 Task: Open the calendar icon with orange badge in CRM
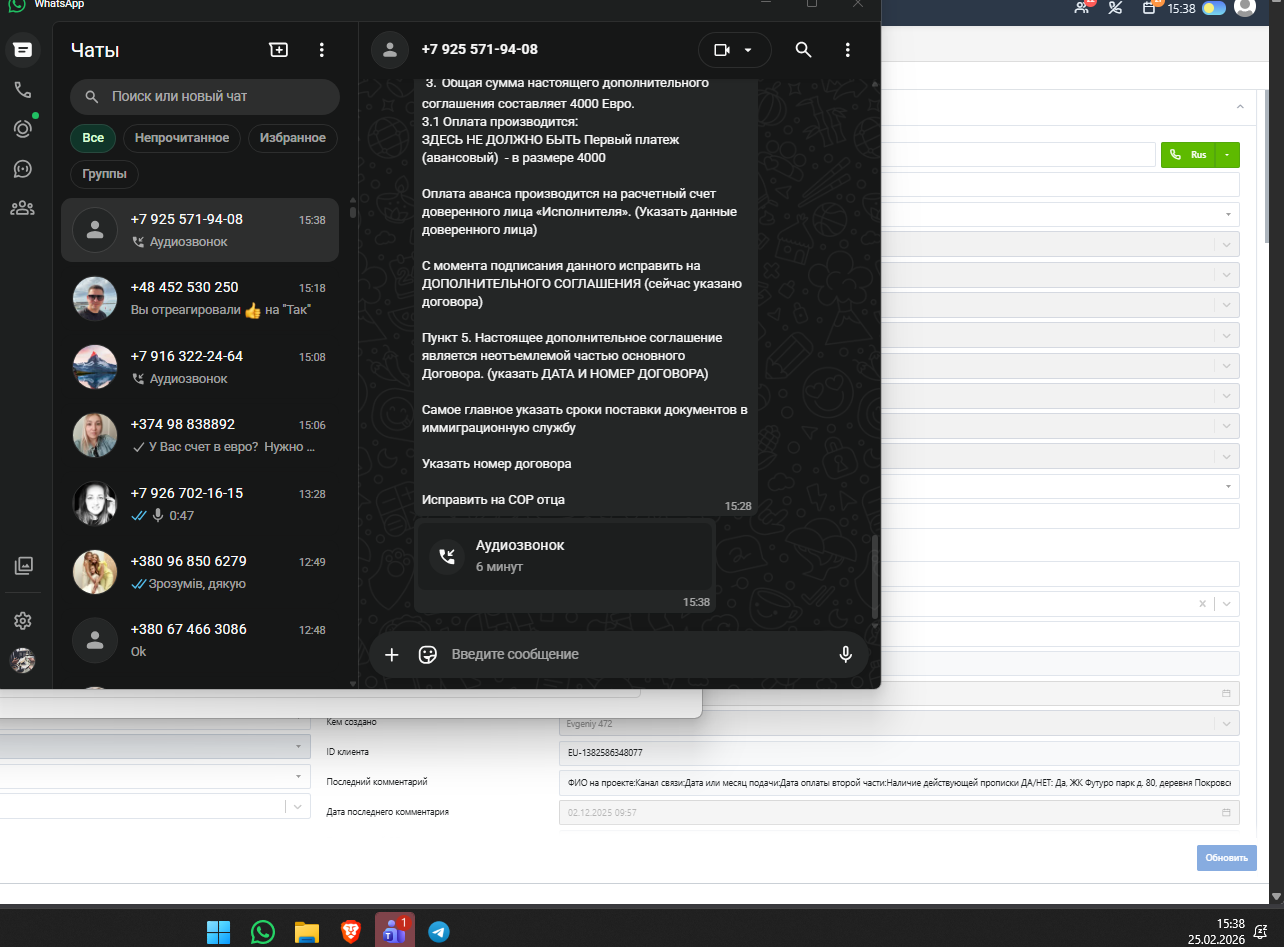tap(1151, 7)
